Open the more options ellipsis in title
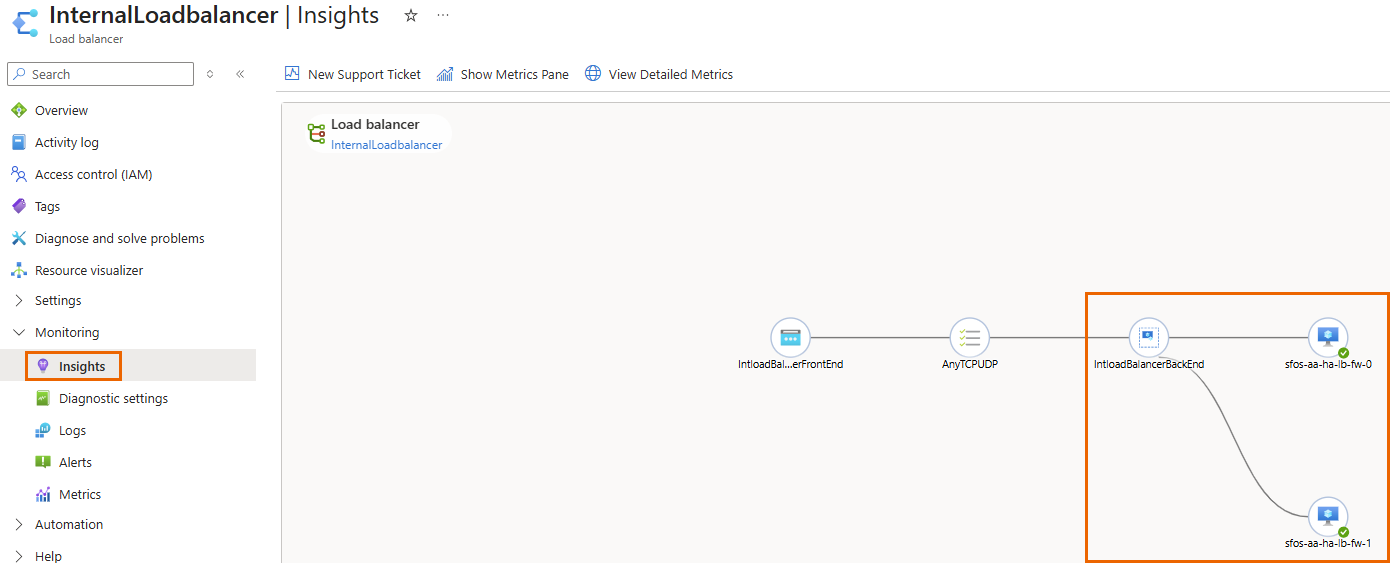The height and width of the screenshot is (563, 1390). tap(443, 16)
